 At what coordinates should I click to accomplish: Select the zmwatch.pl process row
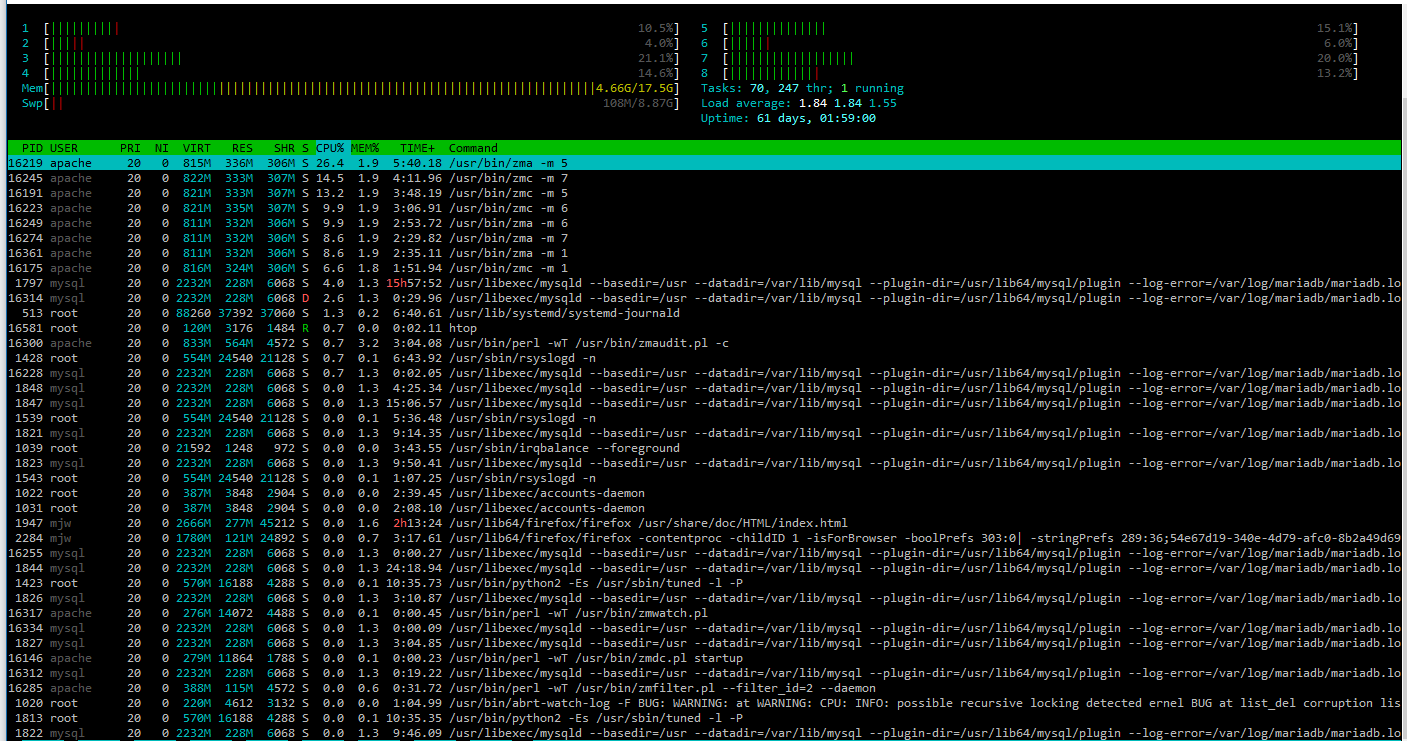coord(703,613)
